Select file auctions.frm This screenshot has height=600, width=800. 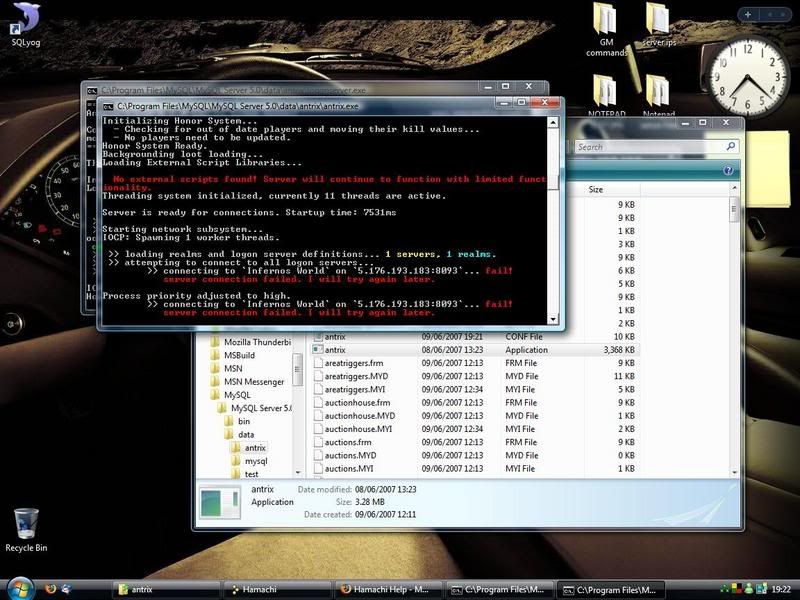coord(348,442)
